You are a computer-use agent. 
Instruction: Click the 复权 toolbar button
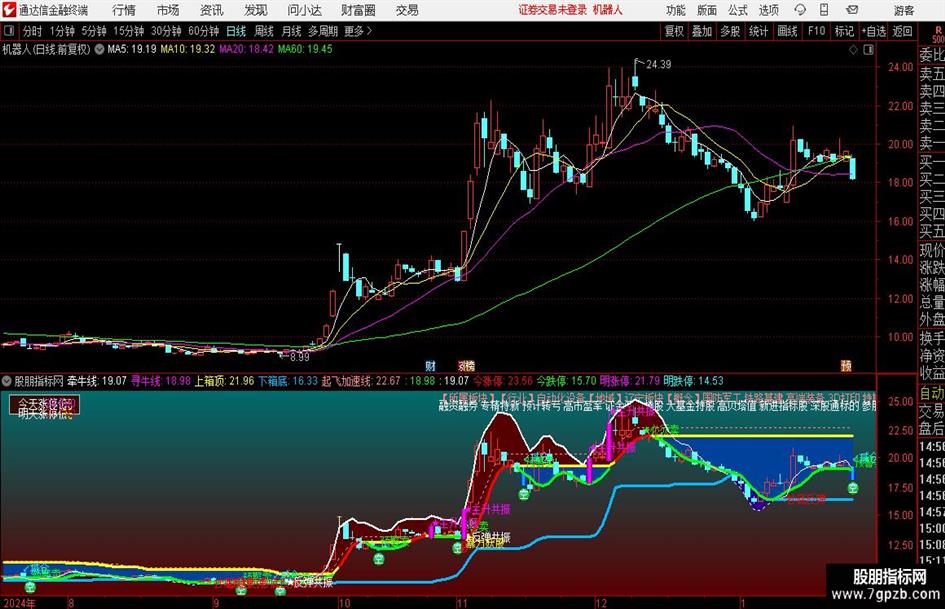(x=674, y=31)
